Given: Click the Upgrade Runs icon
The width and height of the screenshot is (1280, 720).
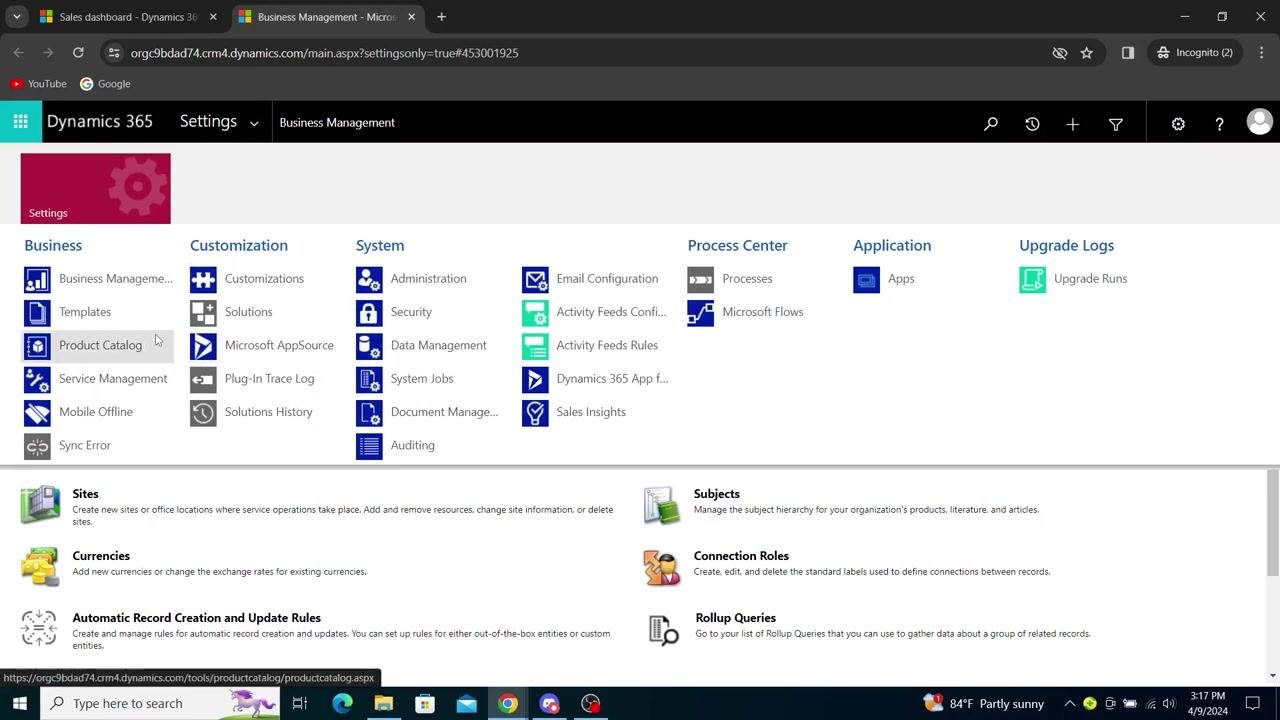Looking at the screenshot, I should (x=1032, y=280).
